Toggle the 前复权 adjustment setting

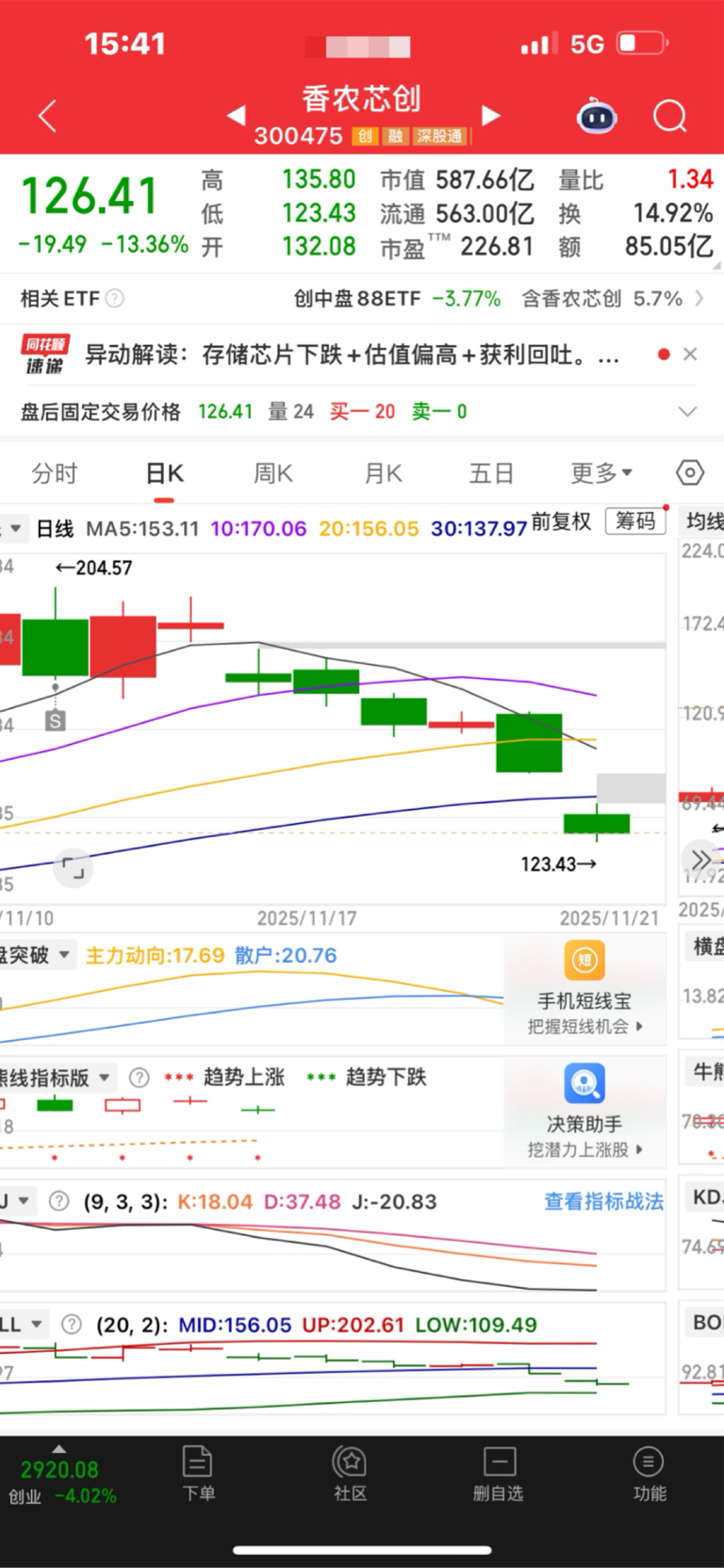pyautogui.click(x=561, y=521)
